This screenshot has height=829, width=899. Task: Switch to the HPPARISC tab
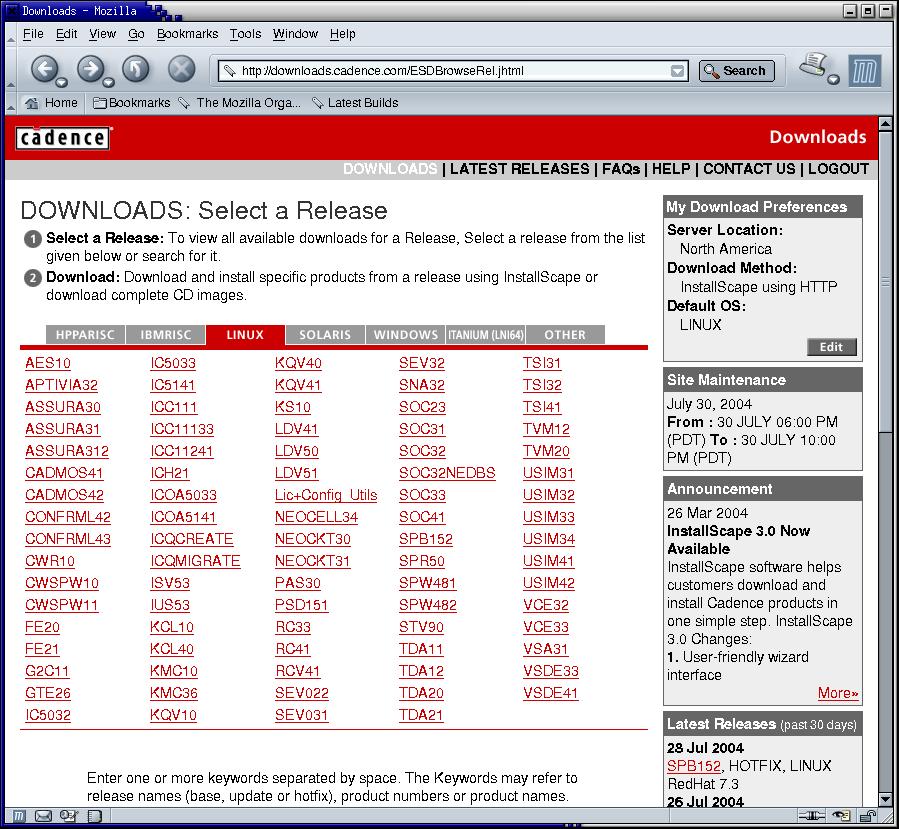point(85,335)
